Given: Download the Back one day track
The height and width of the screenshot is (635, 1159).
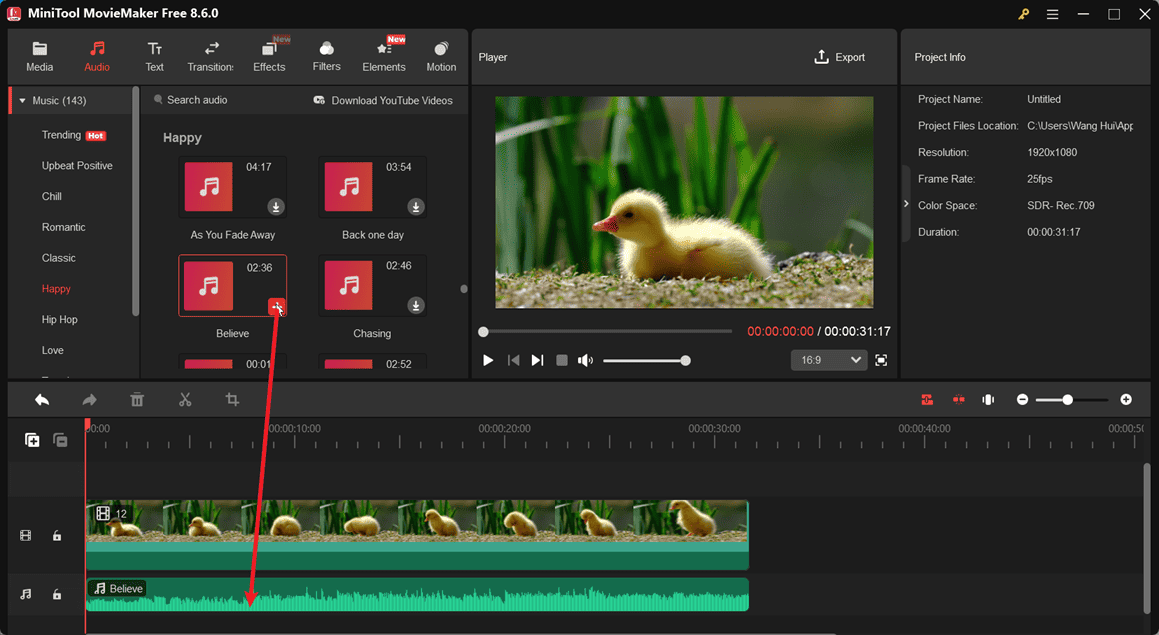Looking at the screenshot, I should (x=415, y=207).
